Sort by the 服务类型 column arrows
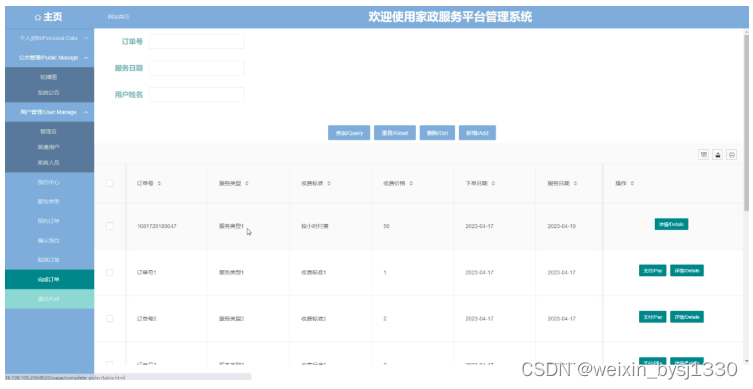This screenshot has width=753, height=389. click(x=247, y=183)
